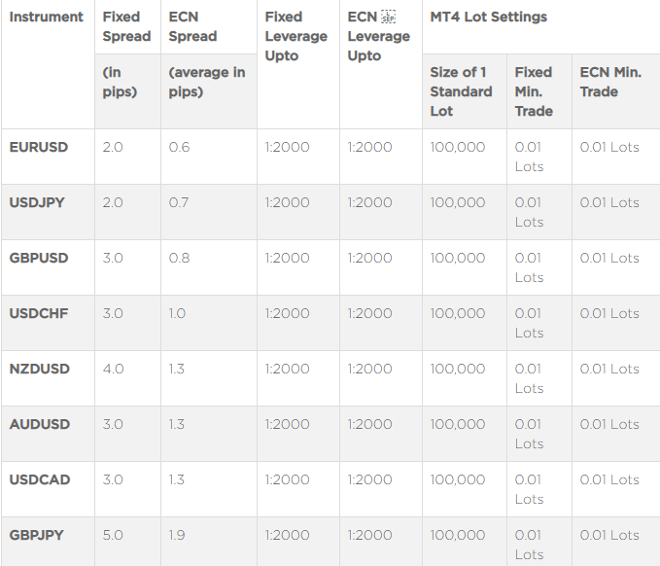The width and height of the screenshot is (660, 566).
Task: Click the Fixed Min. Trade subheader
Action: 534,91
